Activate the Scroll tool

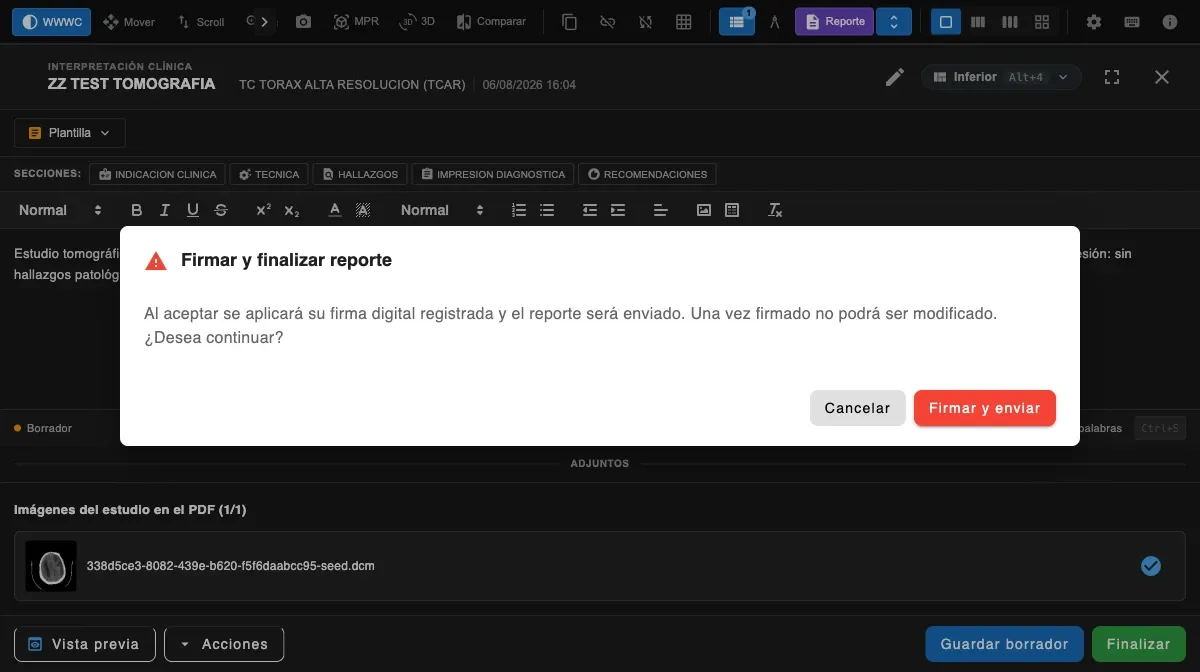[201, 21]
